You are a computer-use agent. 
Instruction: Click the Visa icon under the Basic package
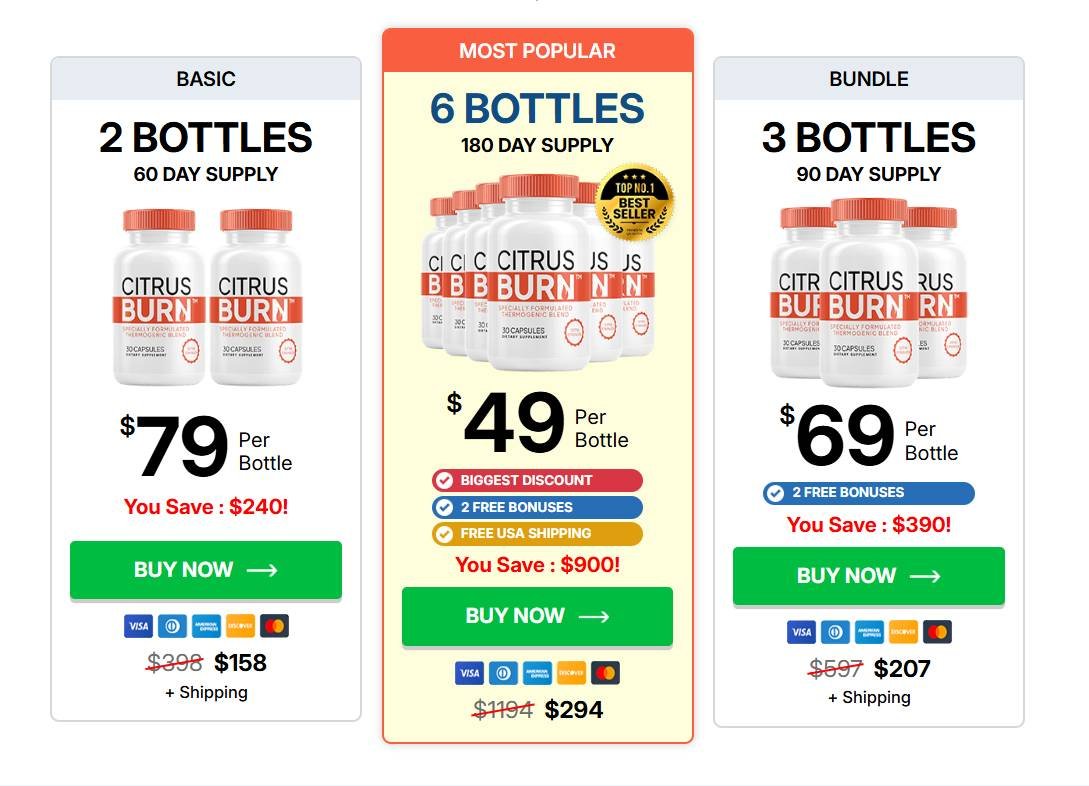(x=138, y=627)
